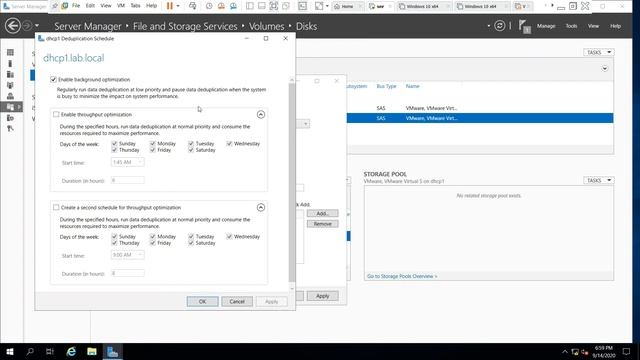Open the navigation history dropdown arrow
Viewport: 640px width, 360px height.
click(37, 26)
